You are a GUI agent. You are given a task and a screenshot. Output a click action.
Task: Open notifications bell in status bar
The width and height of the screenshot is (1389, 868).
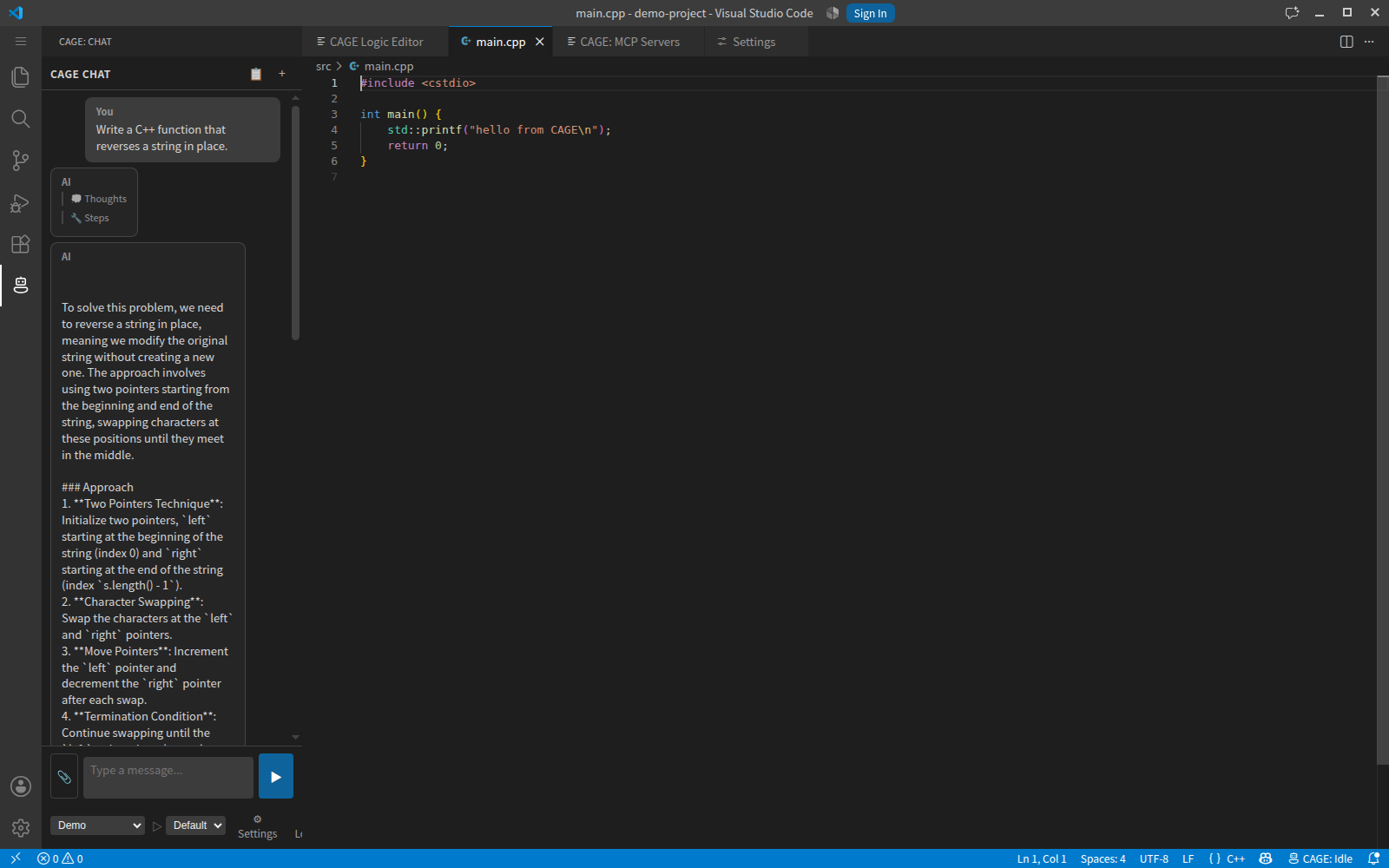[x=1373, y=858]
